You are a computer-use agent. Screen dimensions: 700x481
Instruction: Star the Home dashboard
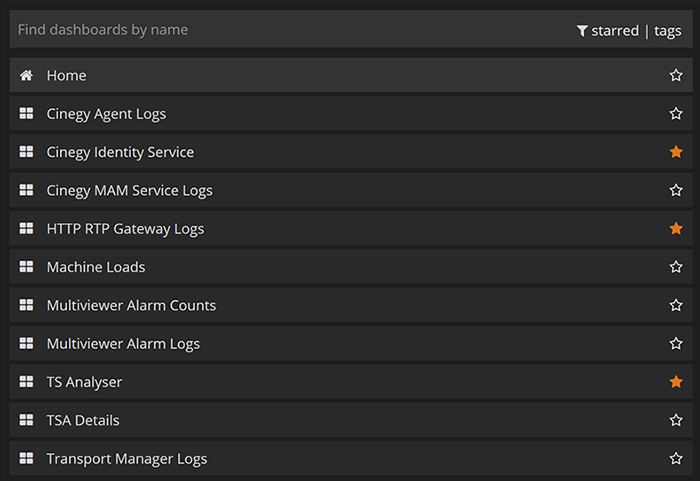pyautogui.click(x=676, y=75)
